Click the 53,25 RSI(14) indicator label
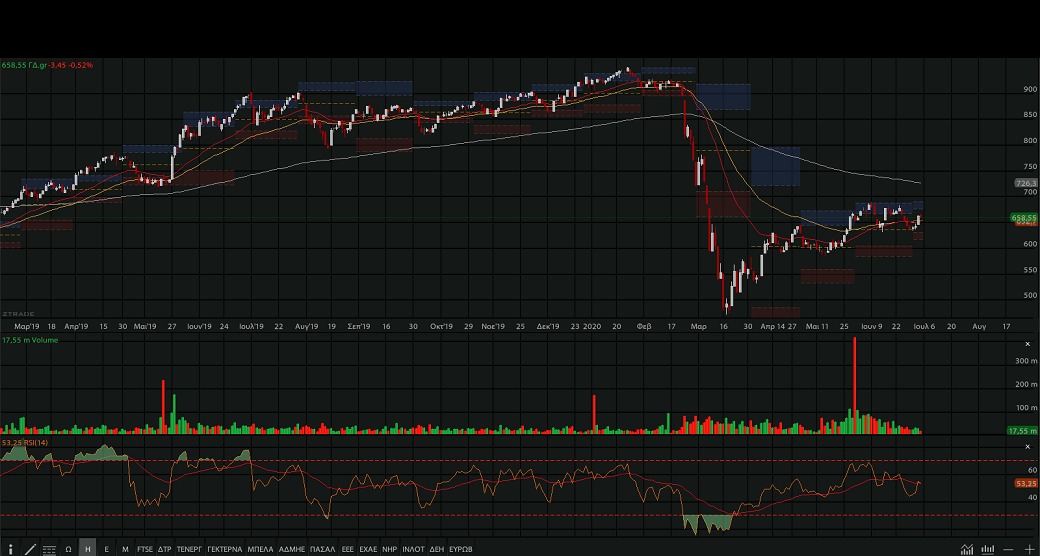The height and width of the screenshot is (556, 1040). [x=25, y=443]
